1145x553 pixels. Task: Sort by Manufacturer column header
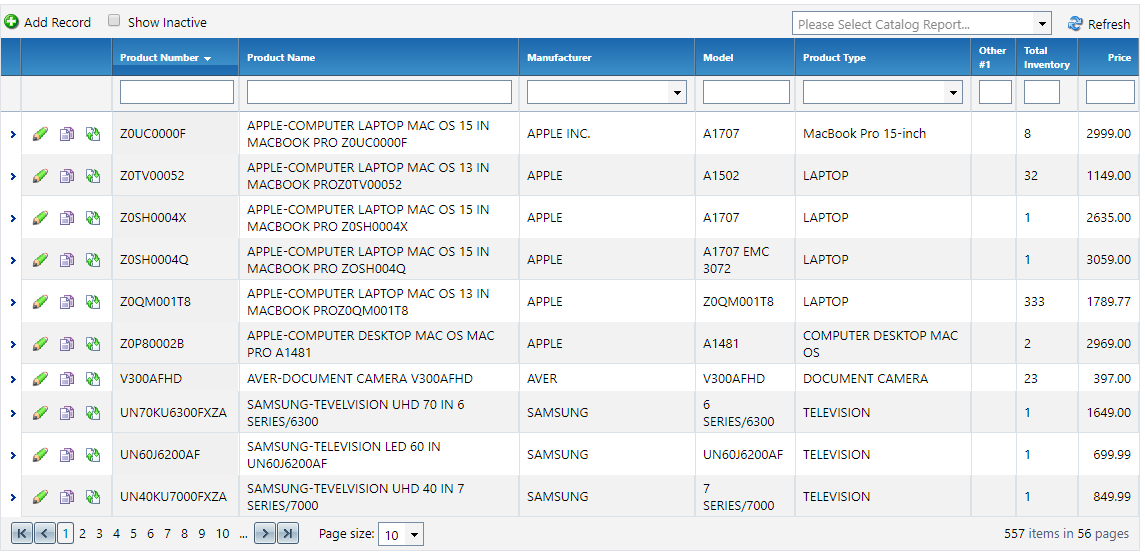coord(559,58)
